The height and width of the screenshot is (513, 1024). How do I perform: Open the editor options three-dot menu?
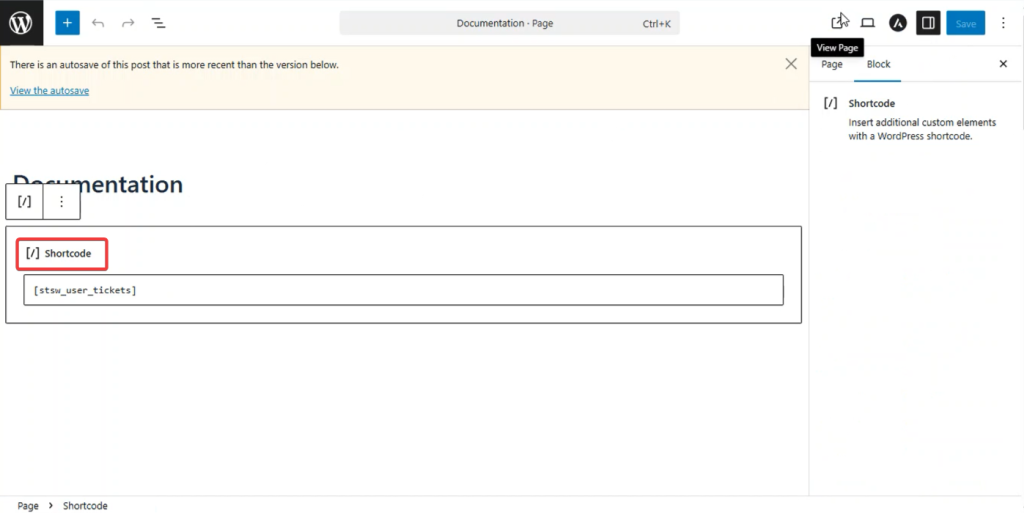click(1003, 23)
